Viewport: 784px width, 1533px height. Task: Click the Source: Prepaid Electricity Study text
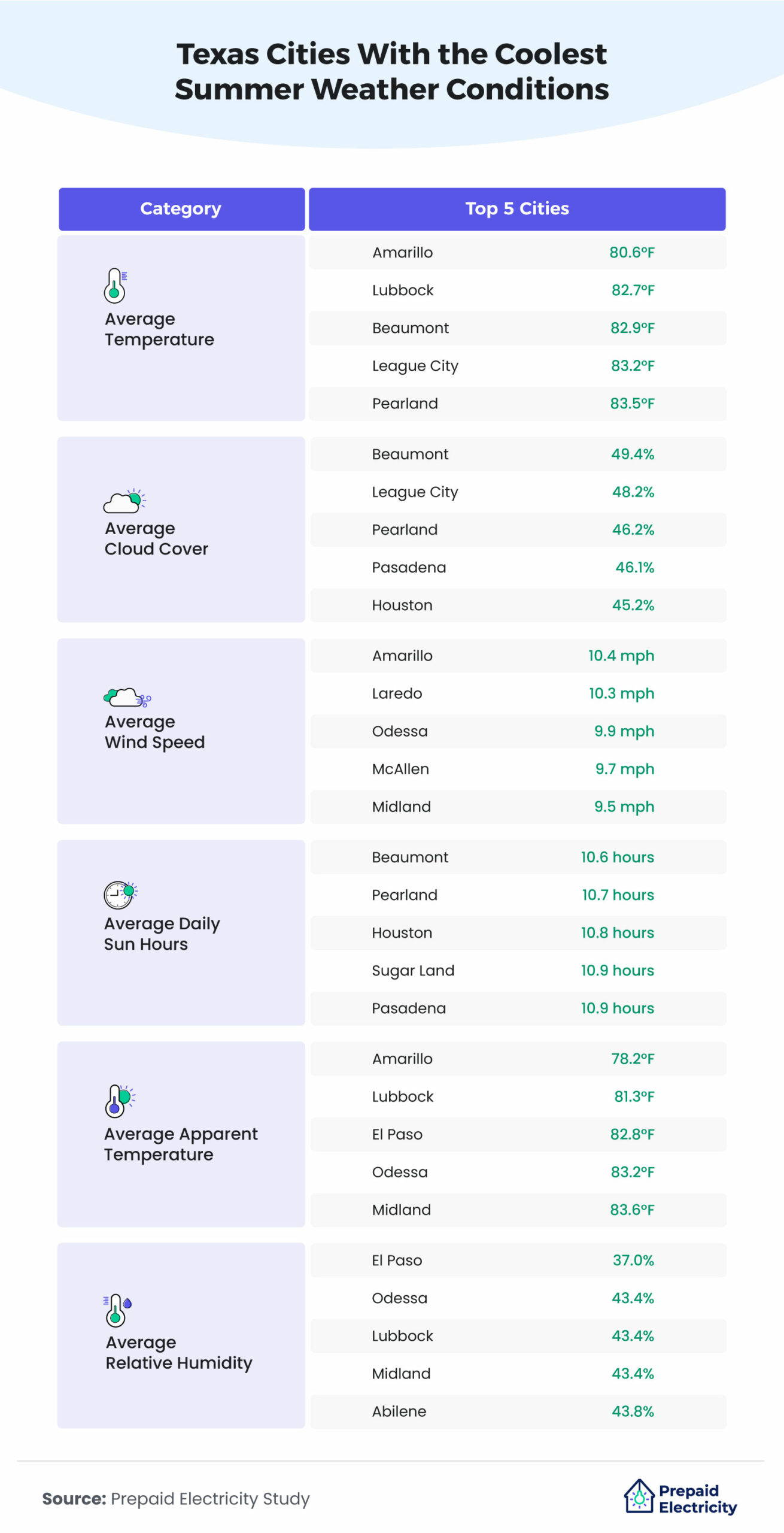[x=176, y=1499]
